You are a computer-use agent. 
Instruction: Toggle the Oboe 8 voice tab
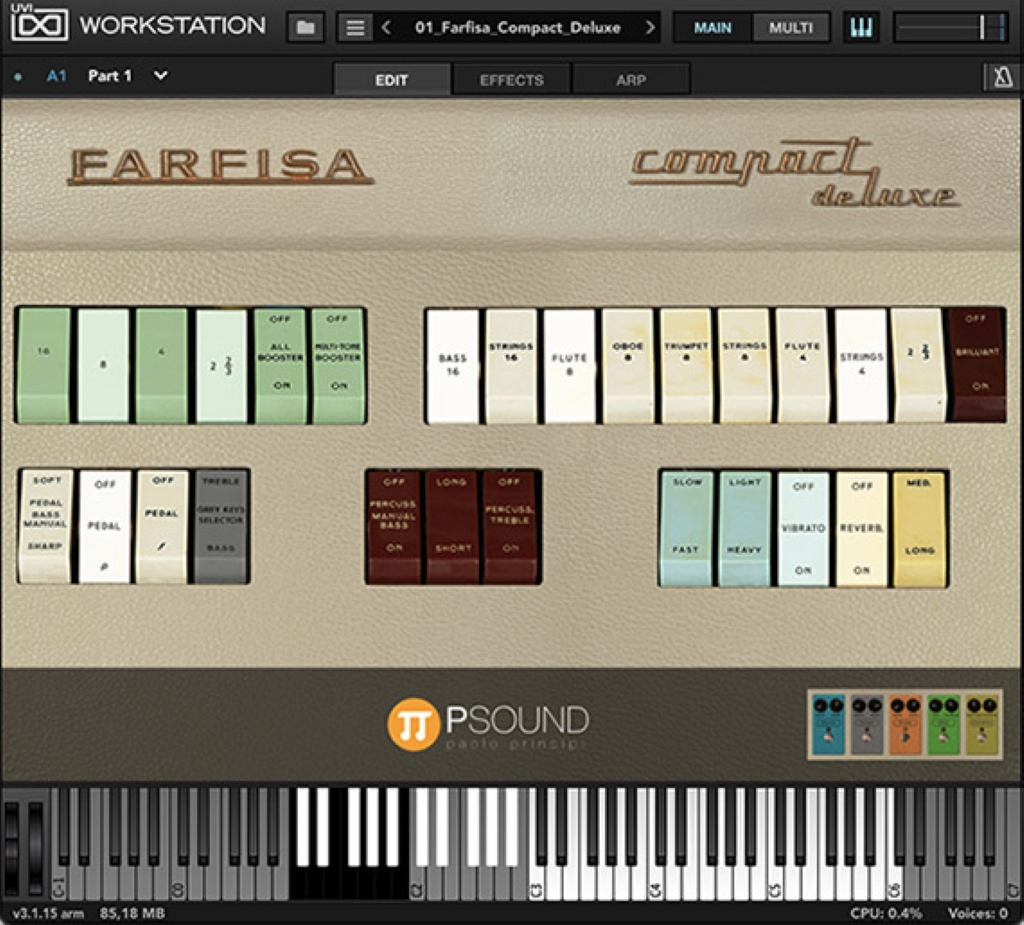click(628, 366)
